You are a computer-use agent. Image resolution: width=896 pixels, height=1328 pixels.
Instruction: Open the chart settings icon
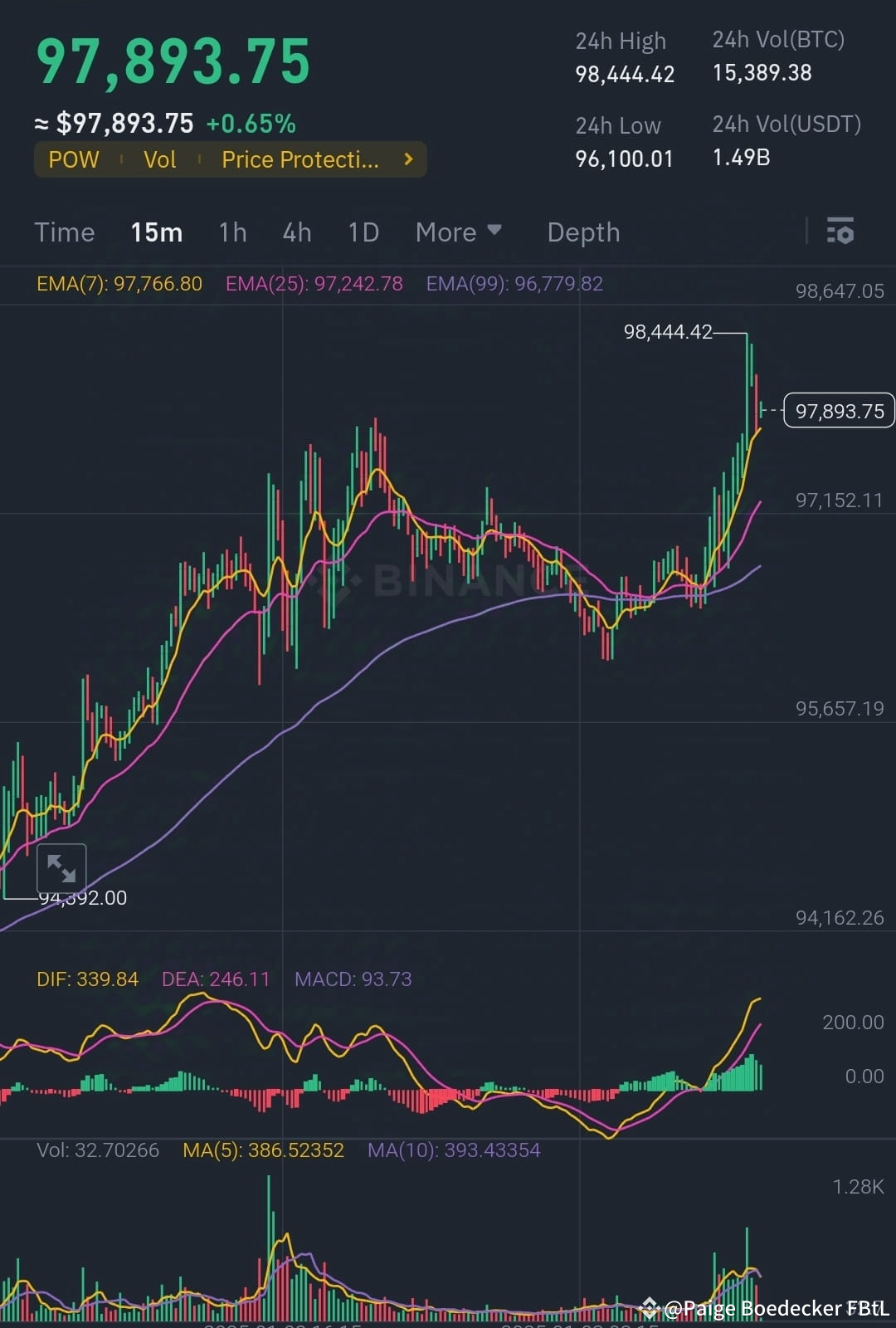click(x=840, y=232)
